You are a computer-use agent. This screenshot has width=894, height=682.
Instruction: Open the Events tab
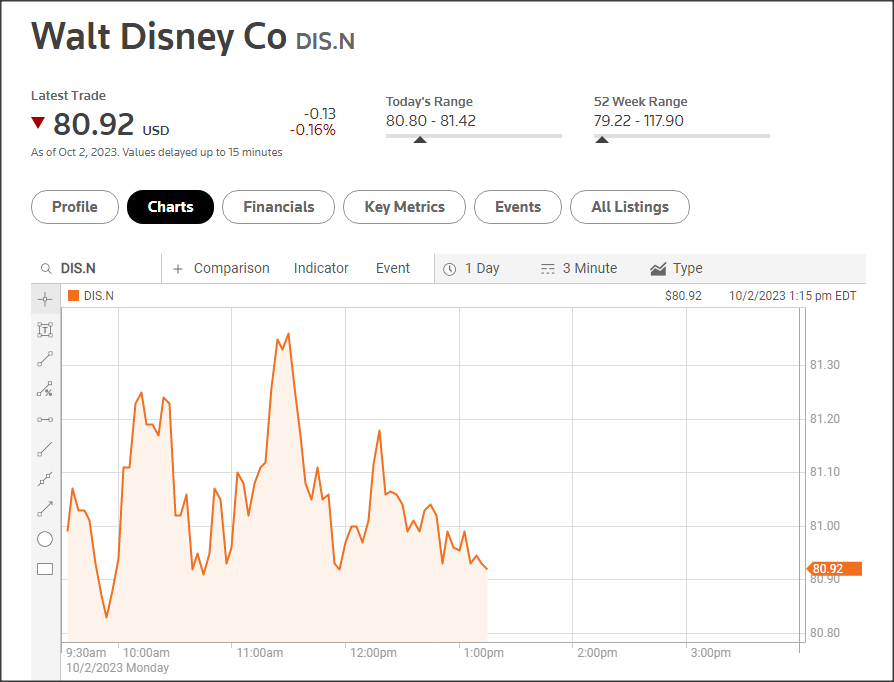tap(518, 207)
